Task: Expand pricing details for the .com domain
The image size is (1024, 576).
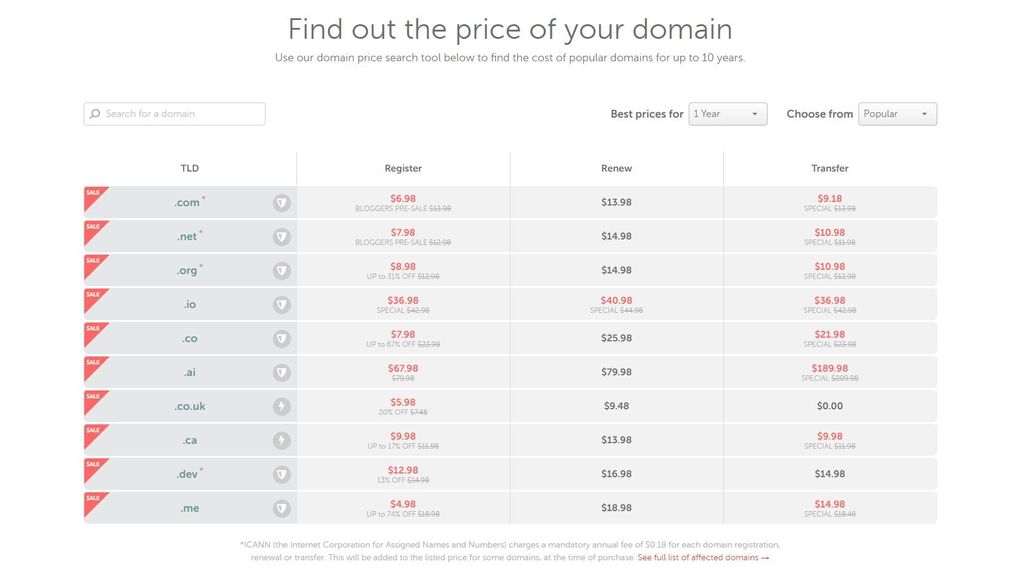Action: pos(281,202)
